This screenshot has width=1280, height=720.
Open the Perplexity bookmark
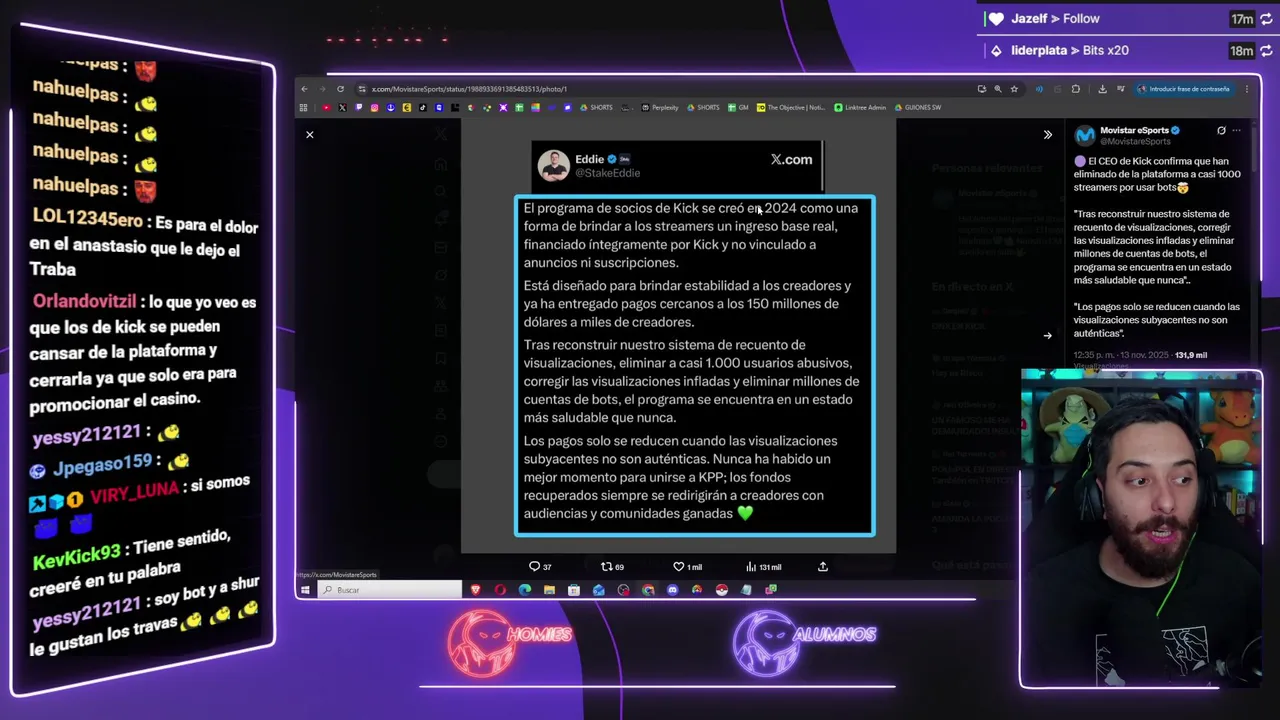[660, 107]
